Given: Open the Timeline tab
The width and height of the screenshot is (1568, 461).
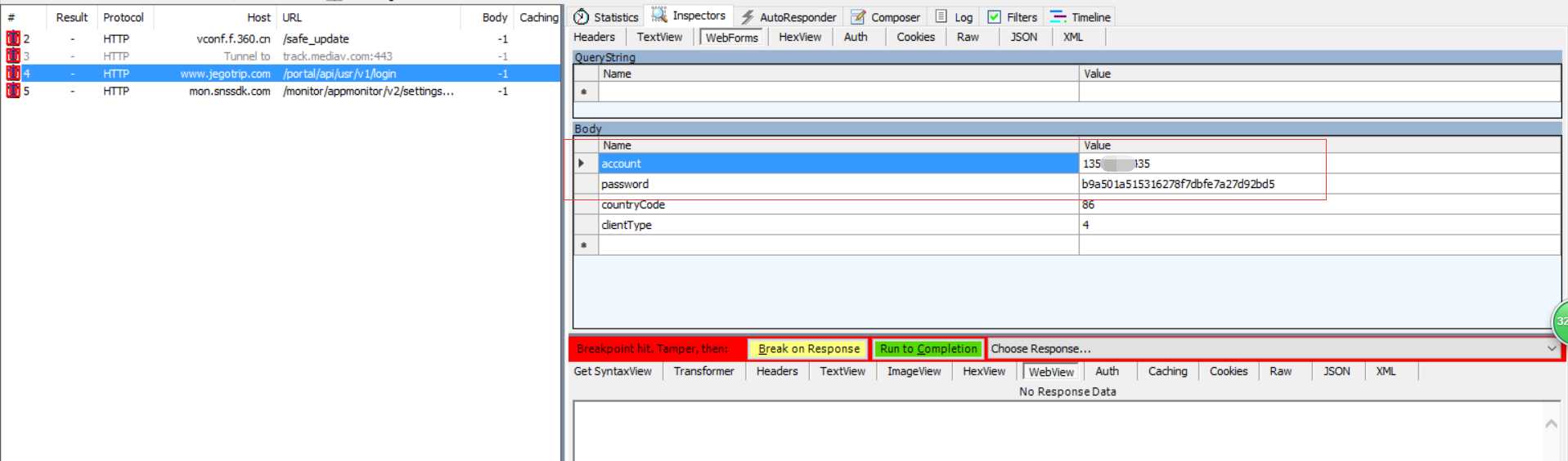Looking at the screenshot, I should (x=1081, y=17).
